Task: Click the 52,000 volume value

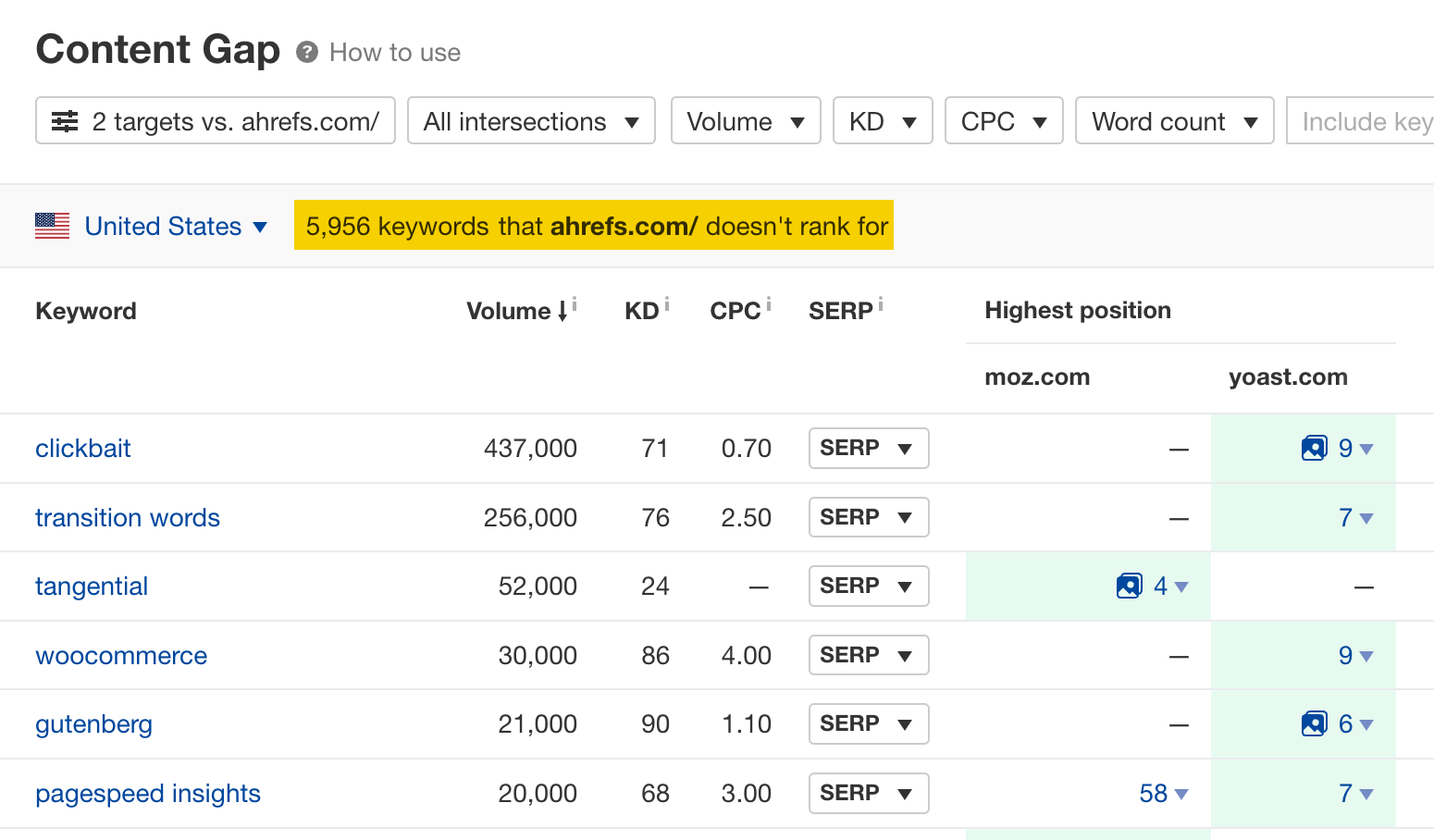Action: click(x=538, y=587)
